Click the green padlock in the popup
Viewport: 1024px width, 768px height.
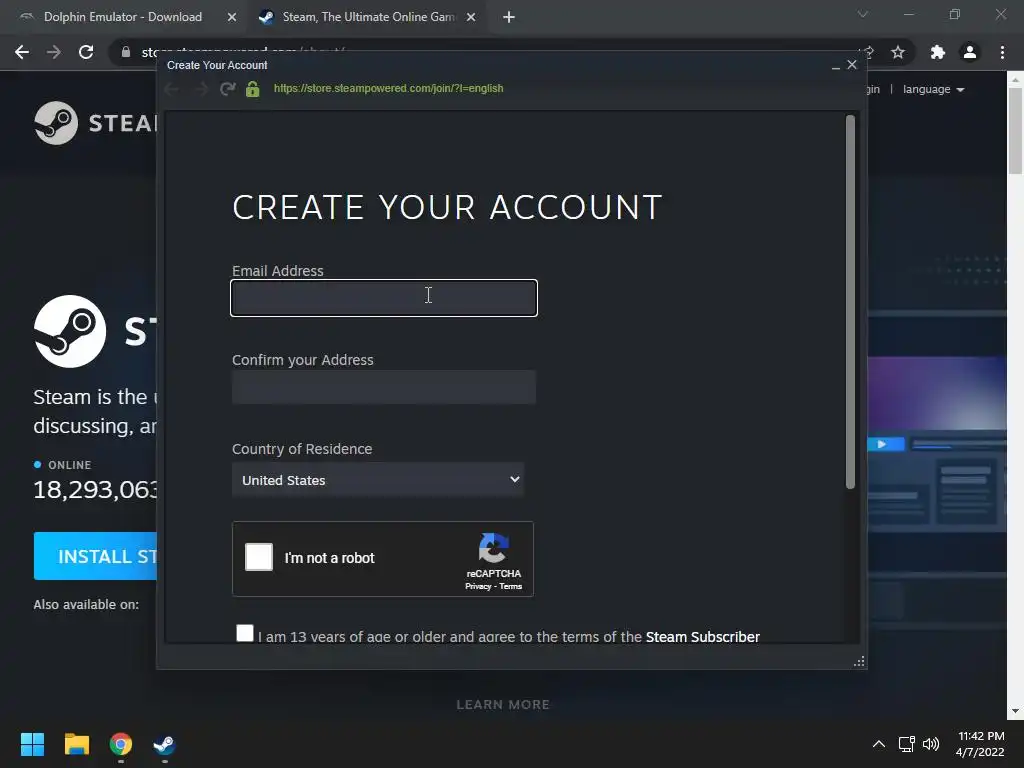click(x=253, y=89)
